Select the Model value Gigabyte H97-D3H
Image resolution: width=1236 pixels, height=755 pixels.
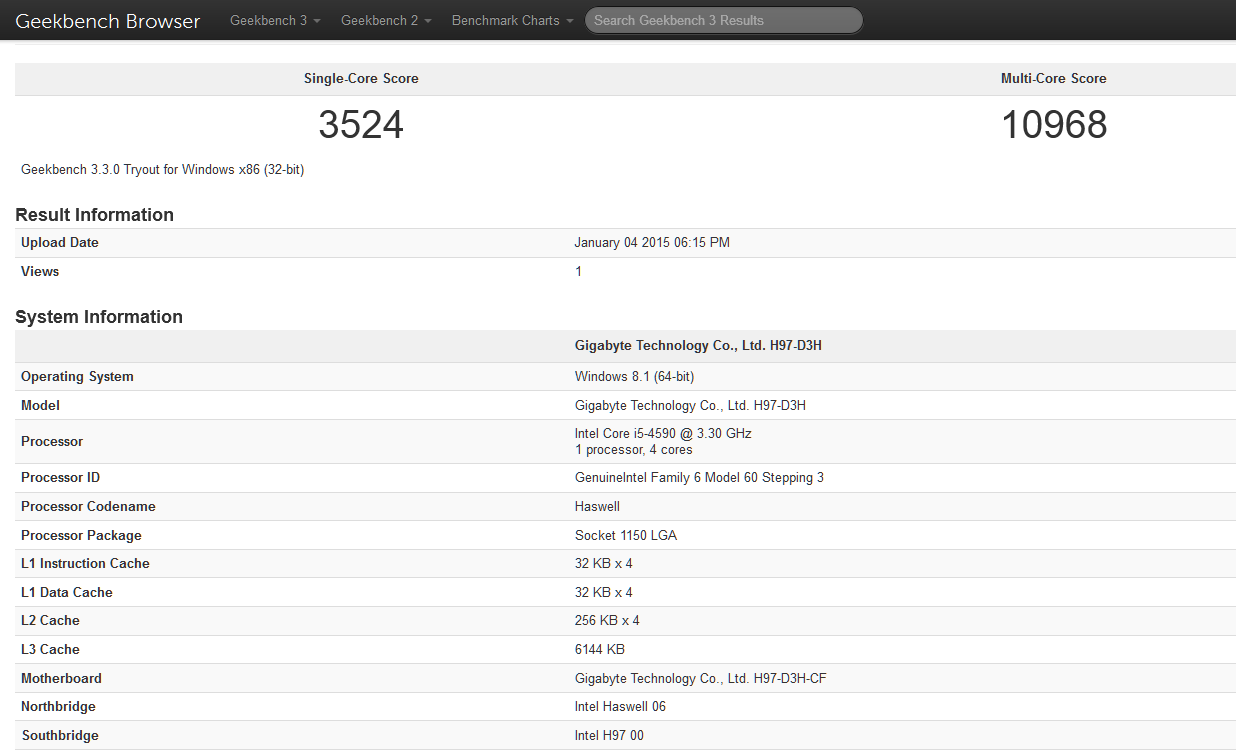click(x=690, y=406)
